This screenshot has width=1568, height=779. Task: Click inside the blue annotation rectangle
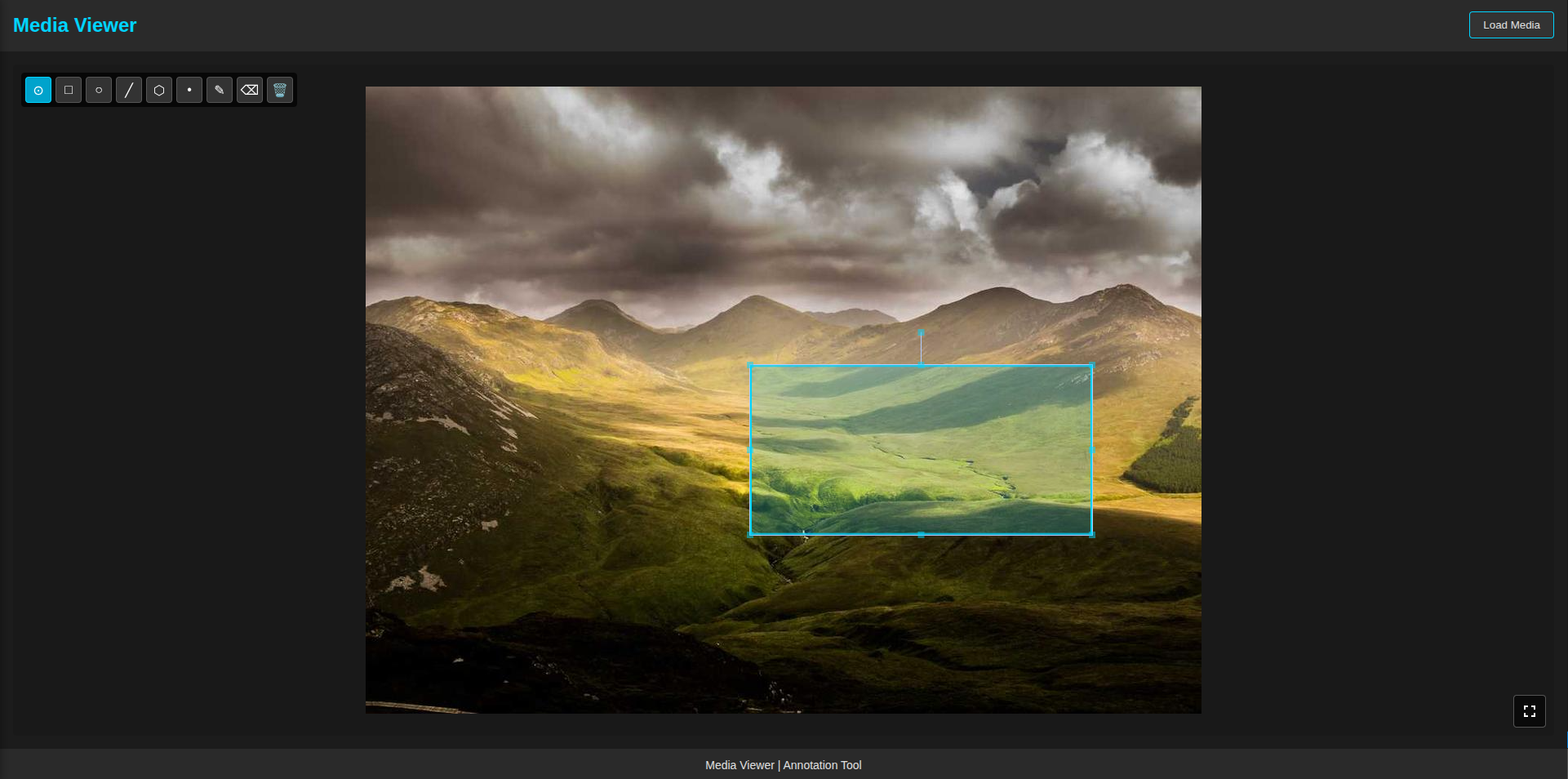coord(921,450)
